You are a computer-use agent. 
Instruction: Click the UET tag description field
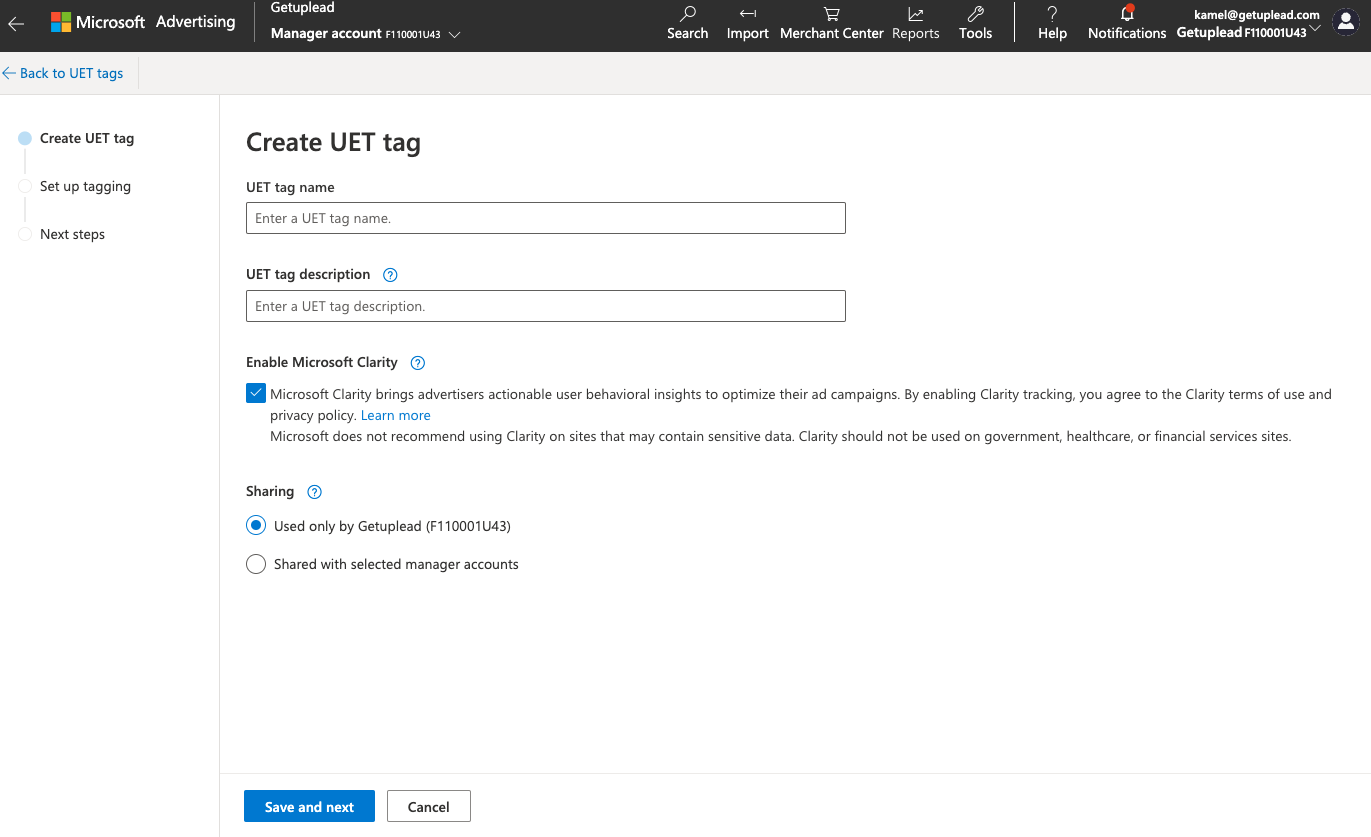tap(546, 306)
